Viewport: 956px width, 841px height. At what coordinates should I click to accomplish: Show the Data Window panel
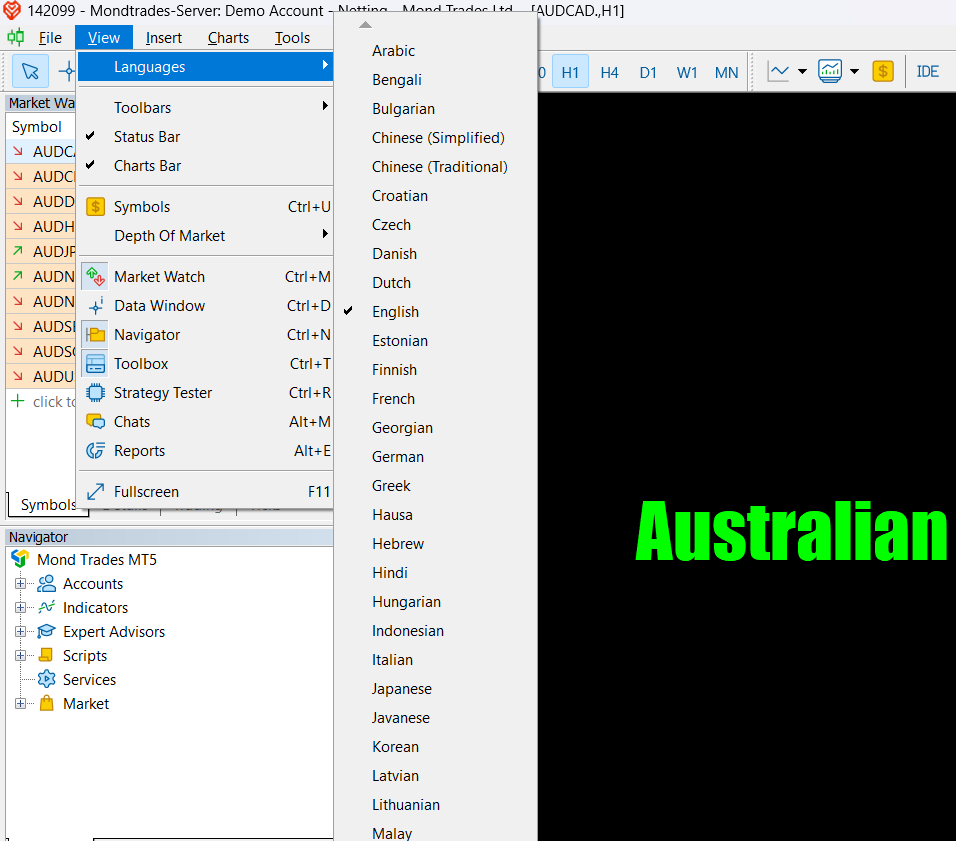[159, 306]
